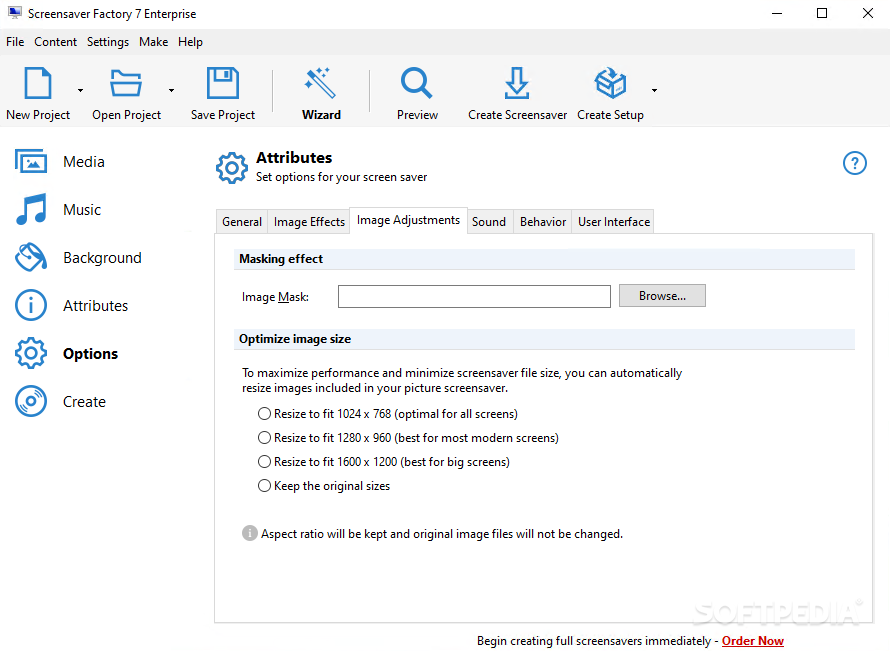The width and height of the screenshot is (890, 651).
Task: Select Resize to fit 1600 x 1200
Action: pyautogui.click(x=384, y=461)
